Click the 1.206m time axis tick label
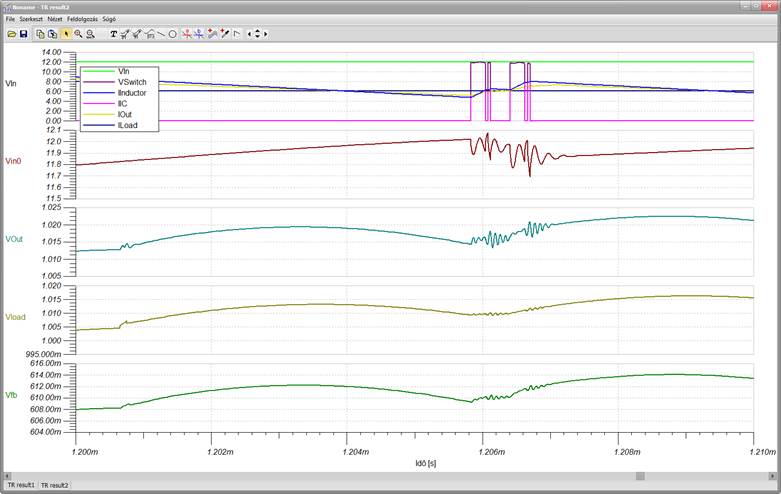Screen dimensions: 781x494 492,452
